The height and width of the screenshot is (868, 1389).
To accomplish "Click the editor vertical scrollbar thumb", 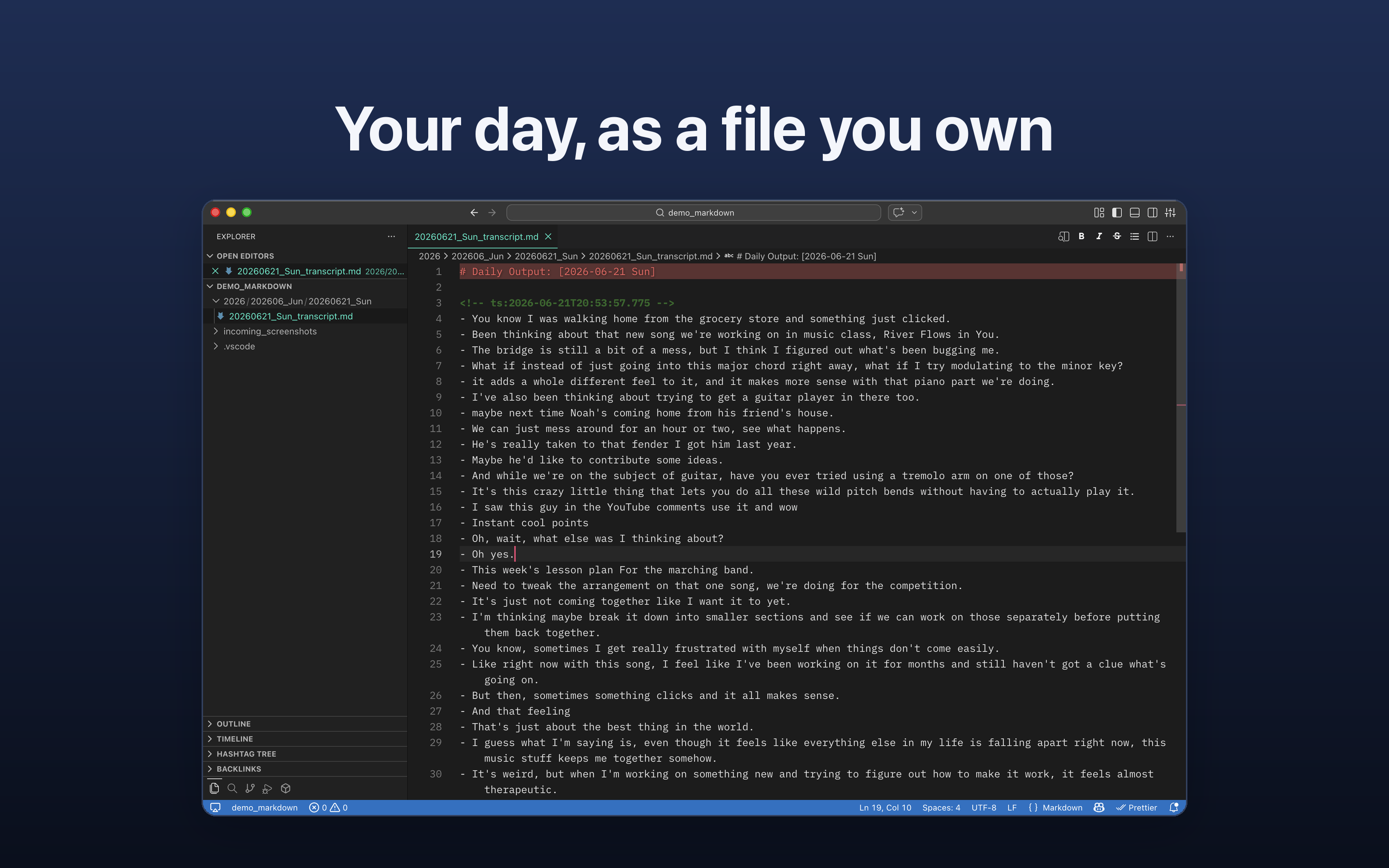I will 1181,397.
